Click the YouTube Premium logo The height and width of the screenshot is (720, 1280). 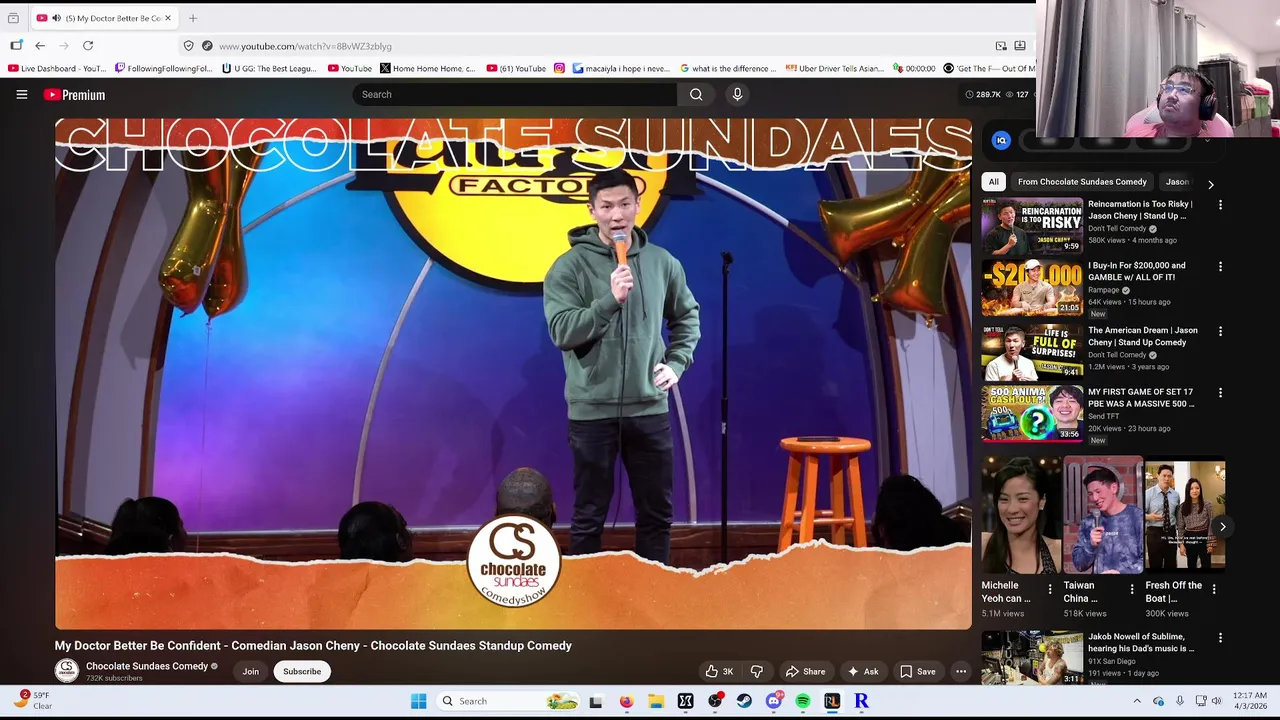pyautogui.click(x=74, y=95)
